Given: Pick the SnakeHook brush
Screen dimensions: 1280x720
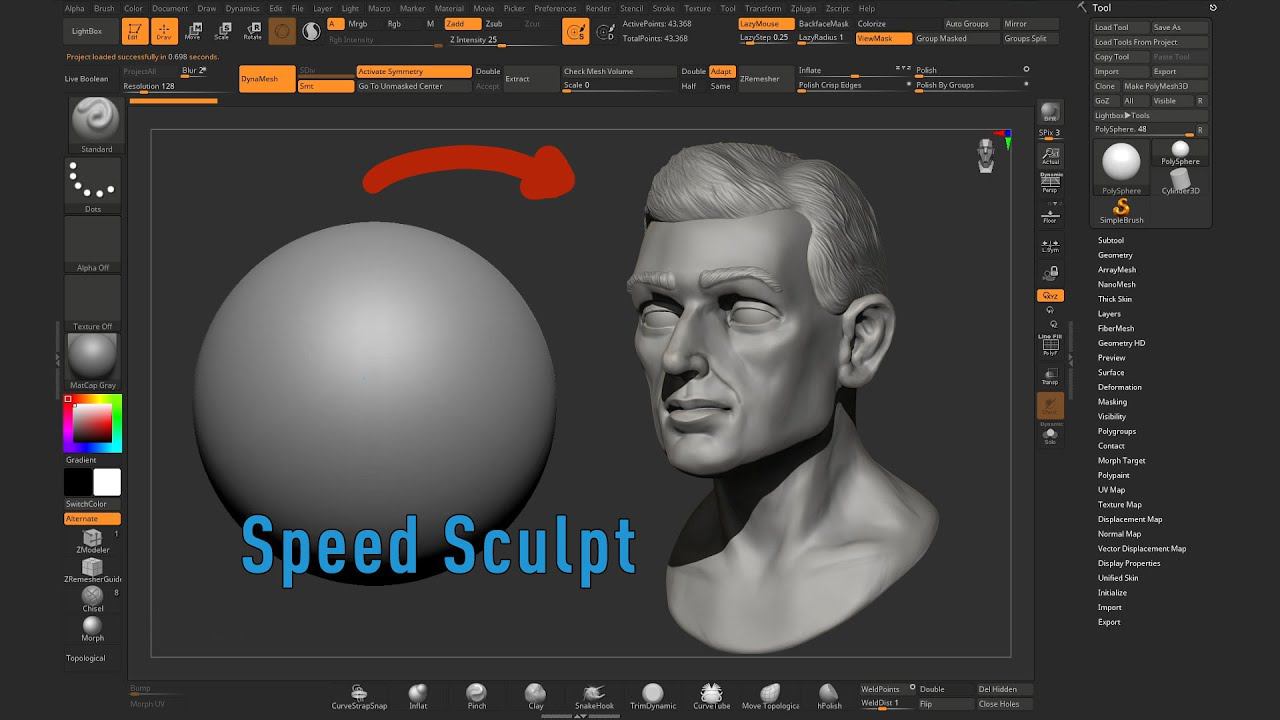Looking at the screenshot, I should coord(594,696).
